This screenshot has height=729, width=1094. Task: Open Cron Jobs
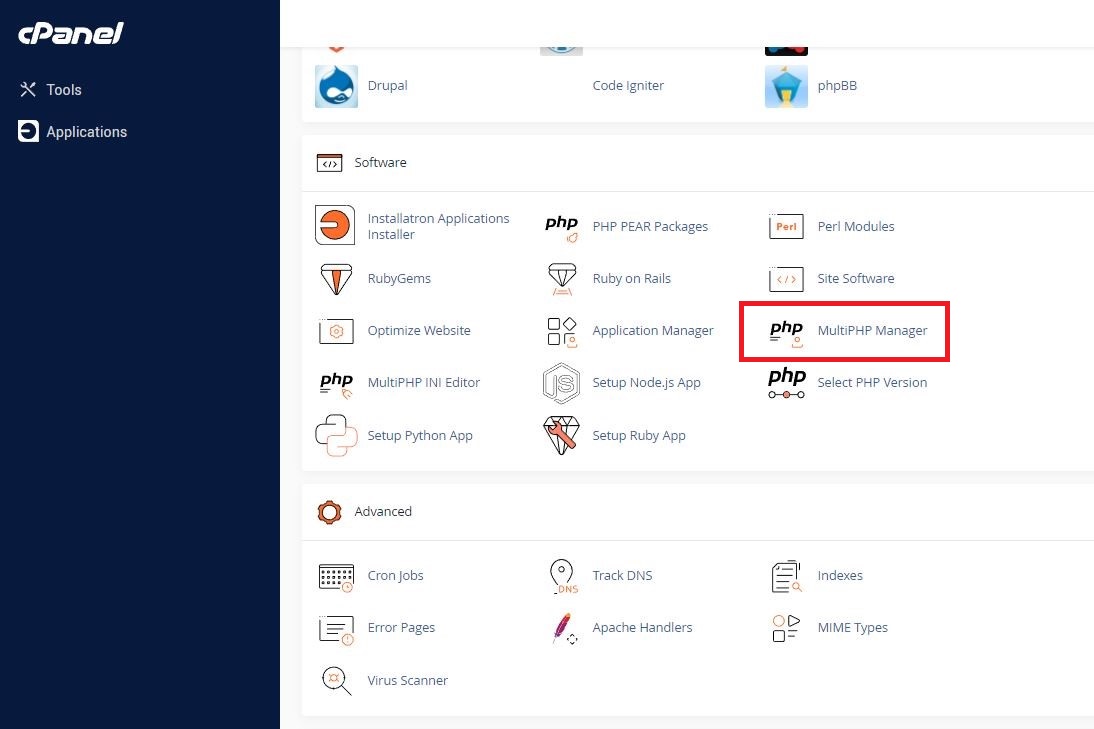pyautogui.click(x=396, y=576)
